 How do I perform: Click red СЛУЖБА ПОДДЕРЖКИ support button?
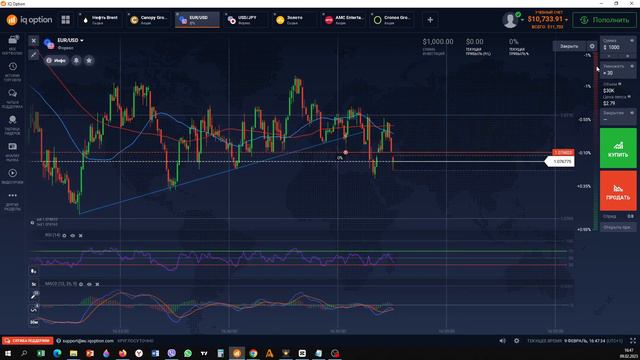tap(28, 340)
